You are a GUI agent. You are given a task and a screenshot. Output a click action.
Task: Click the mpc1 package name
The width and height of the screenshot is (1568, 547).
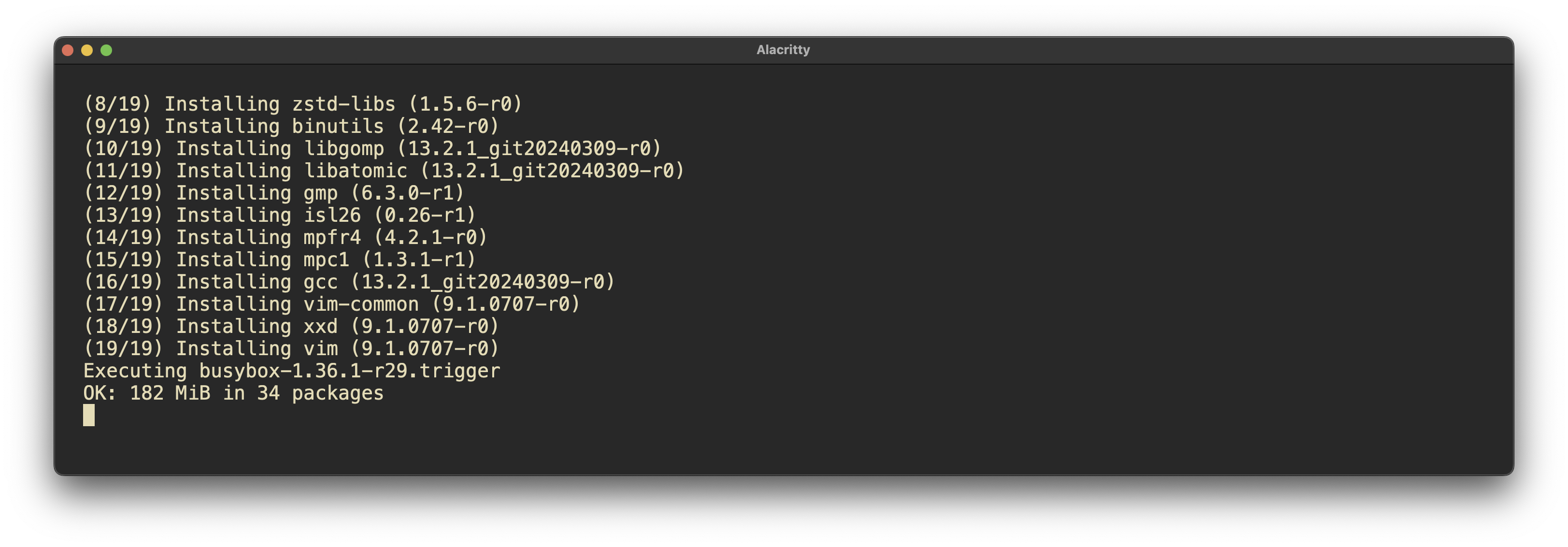[x=326, y=260]
